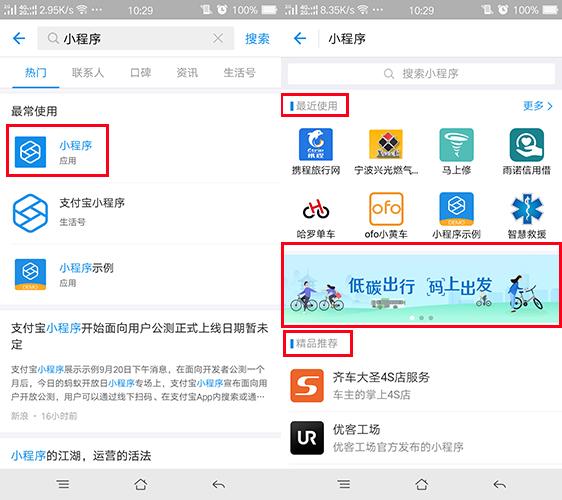
Task: Switch to the 口碑 tab
Action: (140, 73)
